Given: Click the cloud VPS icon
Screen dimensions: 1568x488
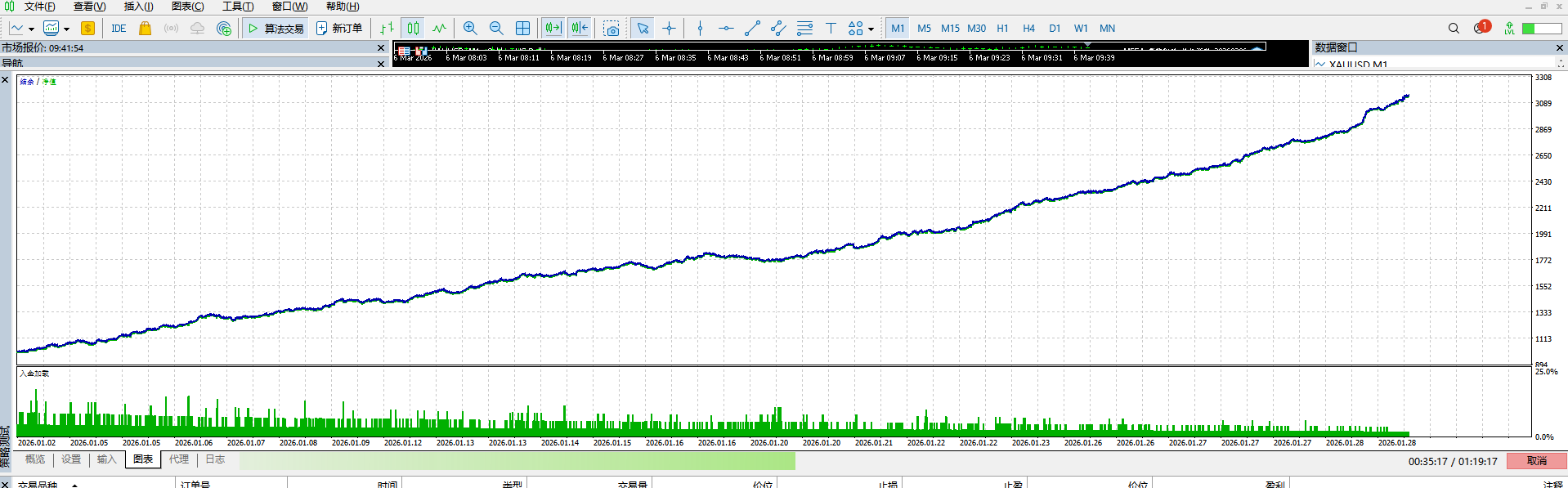Looking at the screenshot, I should tap(197, 29).
